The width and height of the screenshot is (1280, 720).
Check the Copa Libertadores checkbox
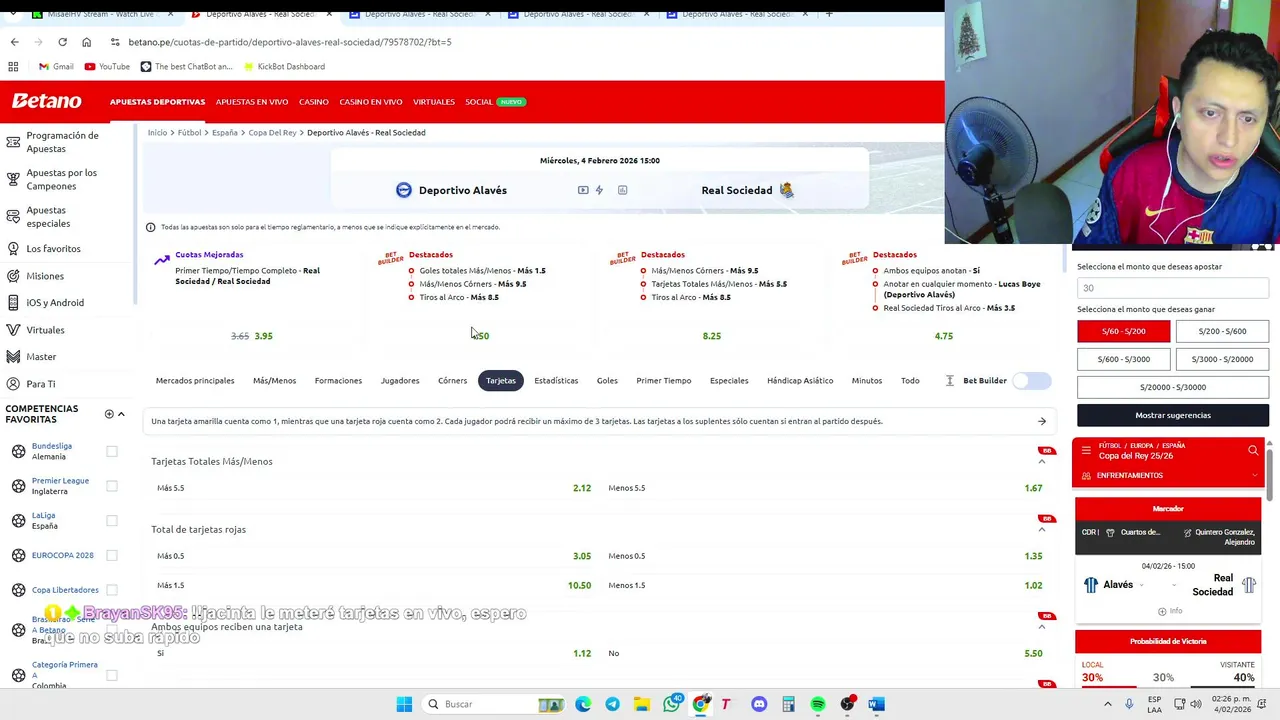[112, 590]
